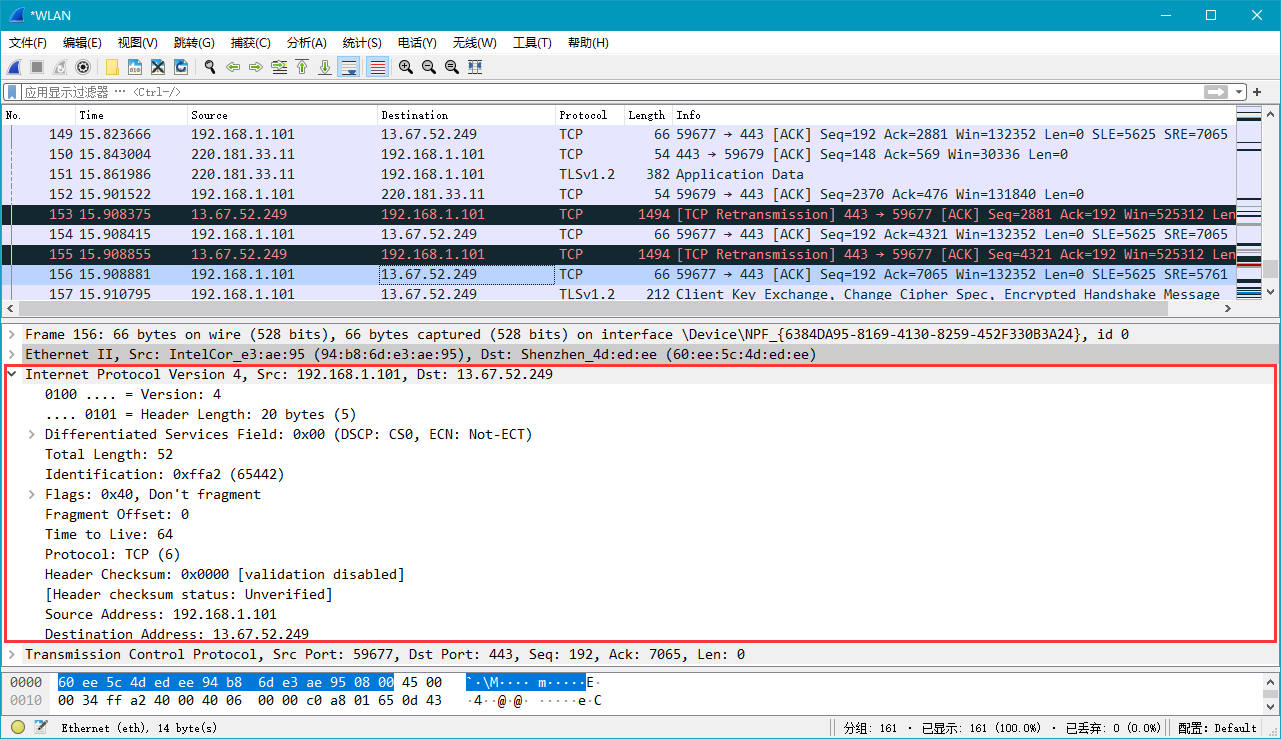Expand the Transmission Control Protocol row
The width and height of the screenshot is (1281, 739).
point(12,654)
